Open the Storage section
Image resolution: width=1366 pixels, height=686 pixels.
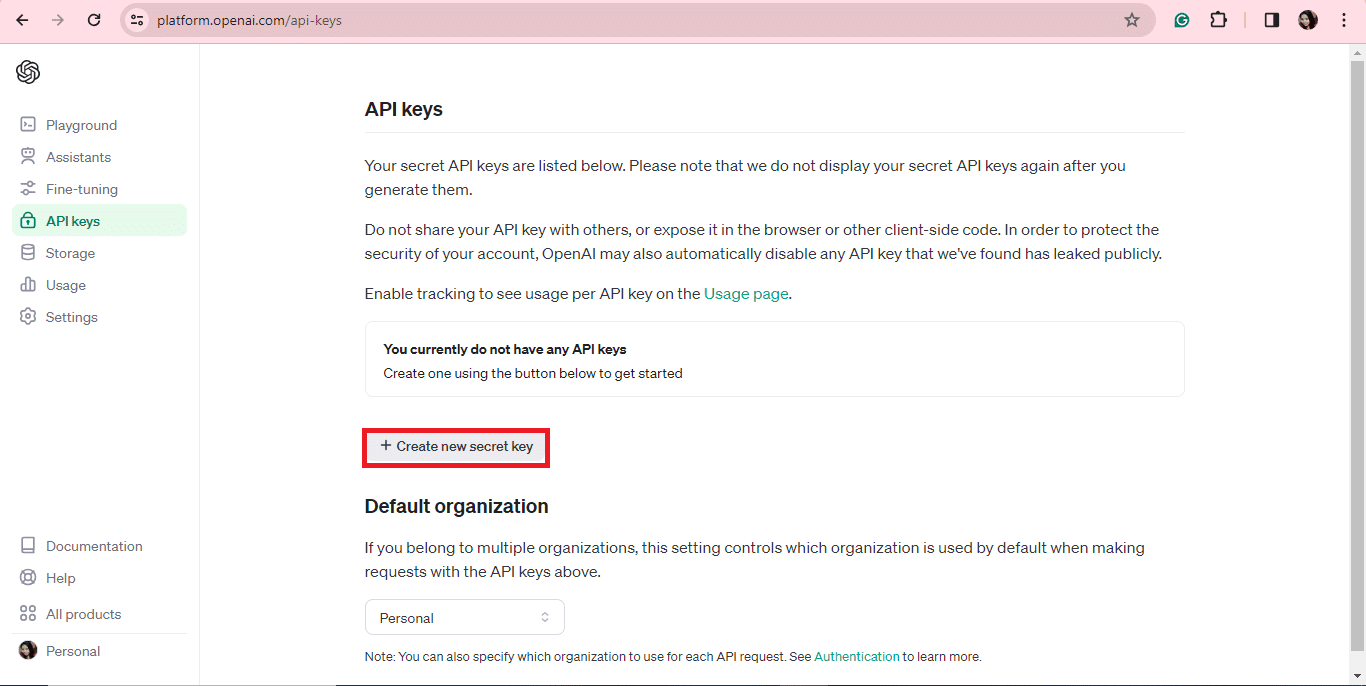70,252
